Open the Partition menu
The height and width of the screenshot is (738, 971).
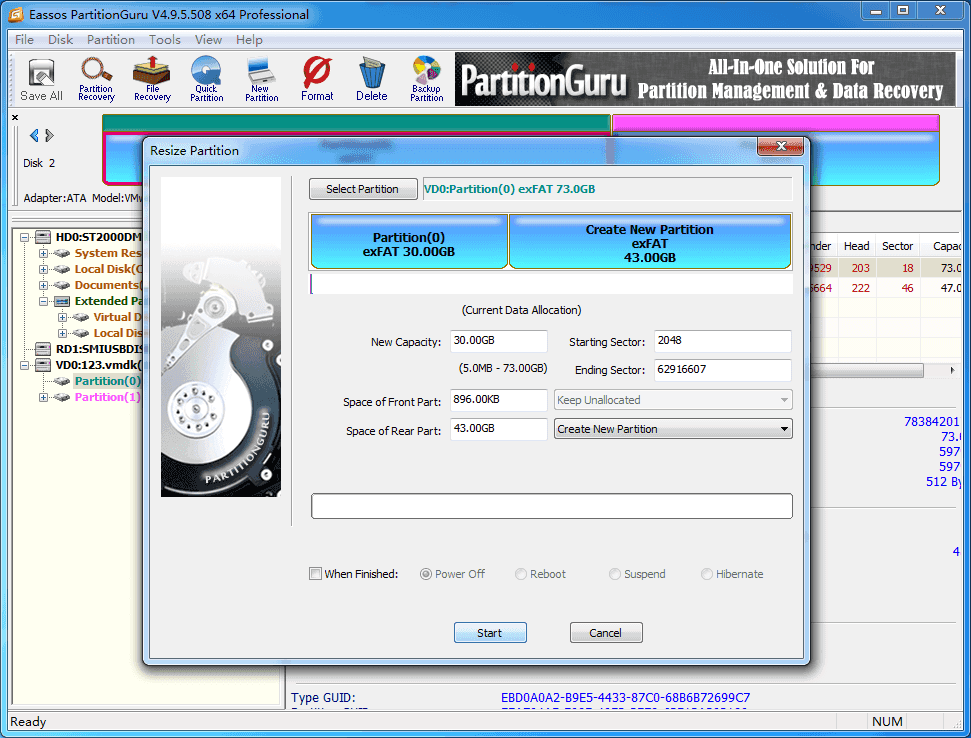pyautogui.click(x=111, y=40)
